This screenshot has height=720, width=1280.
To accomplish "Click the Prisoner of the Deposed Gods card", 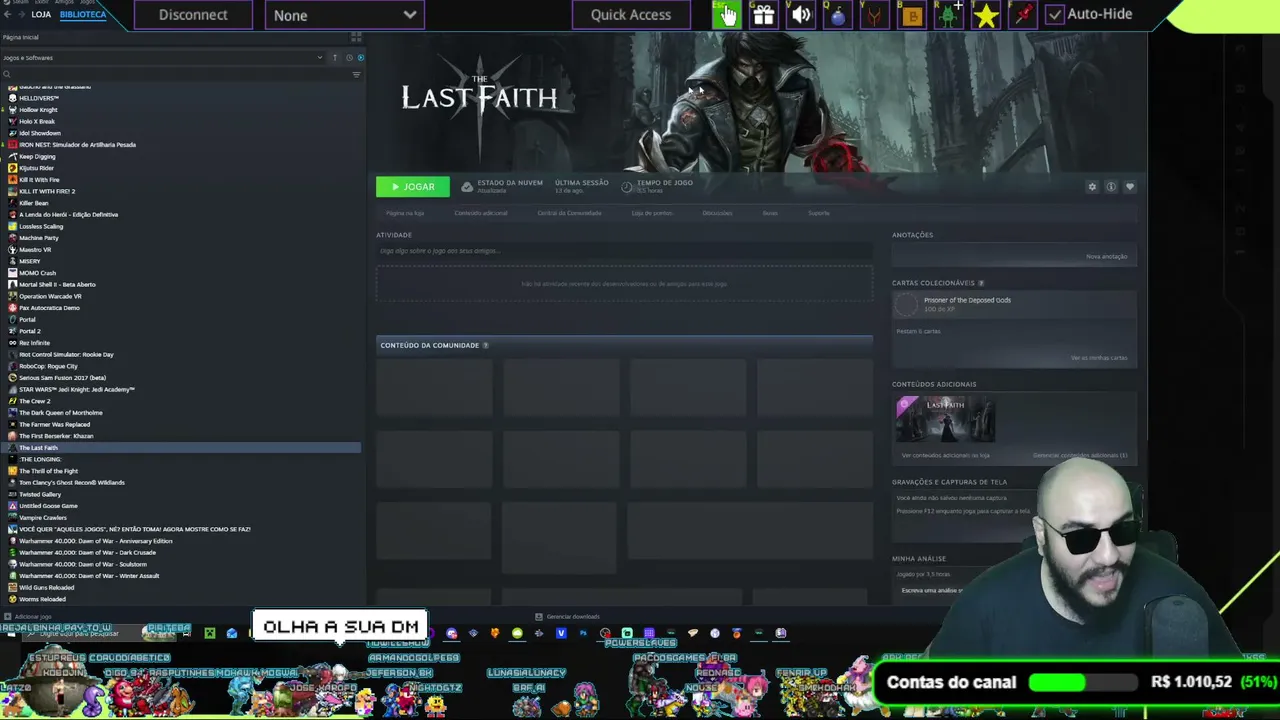I will point(1014,305).
